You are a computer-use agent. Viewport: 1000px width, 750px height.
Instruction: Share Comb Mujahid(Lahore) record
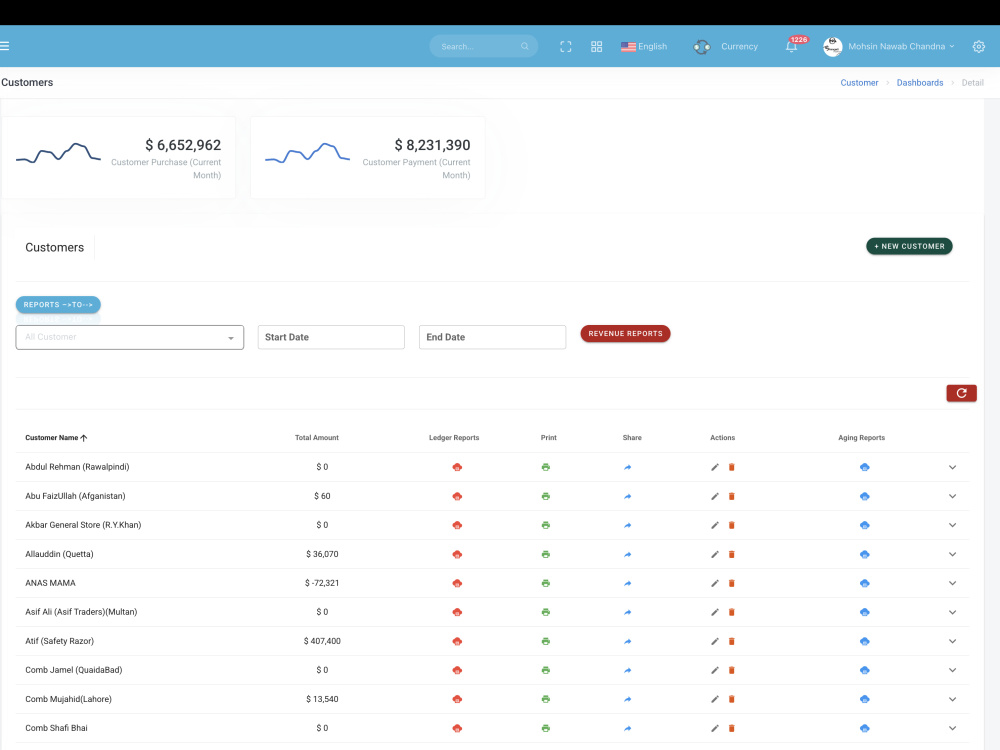628,700
